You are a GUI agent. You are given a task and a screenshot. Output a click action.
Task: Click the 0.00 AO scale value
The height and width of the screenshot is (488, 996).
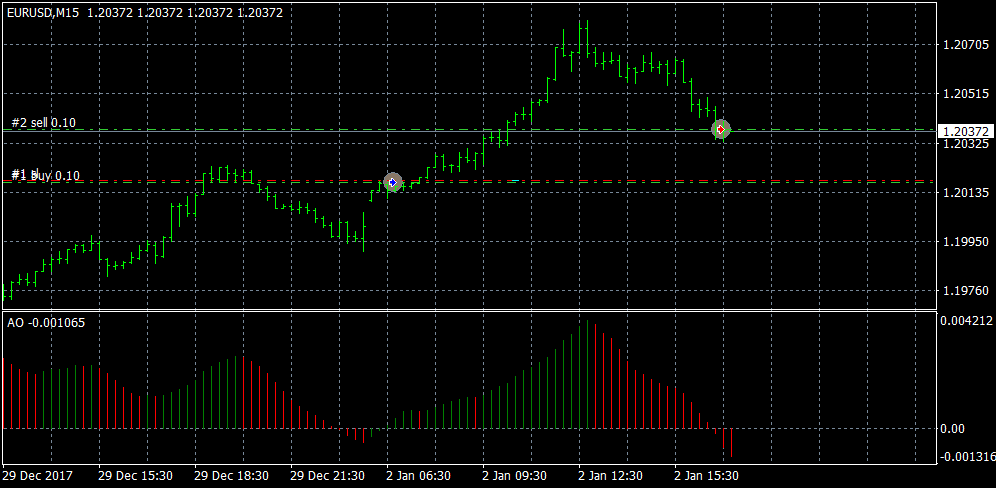953,429
